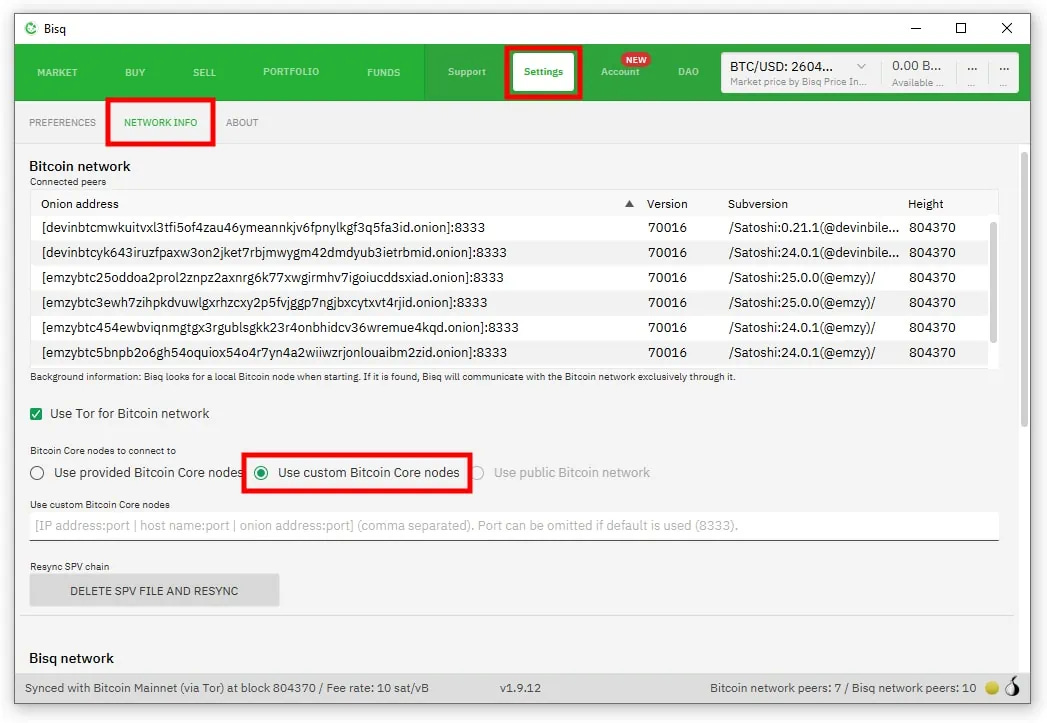Sort by the Version column header
1047x723 pixels.
click(x=666, y=204)
